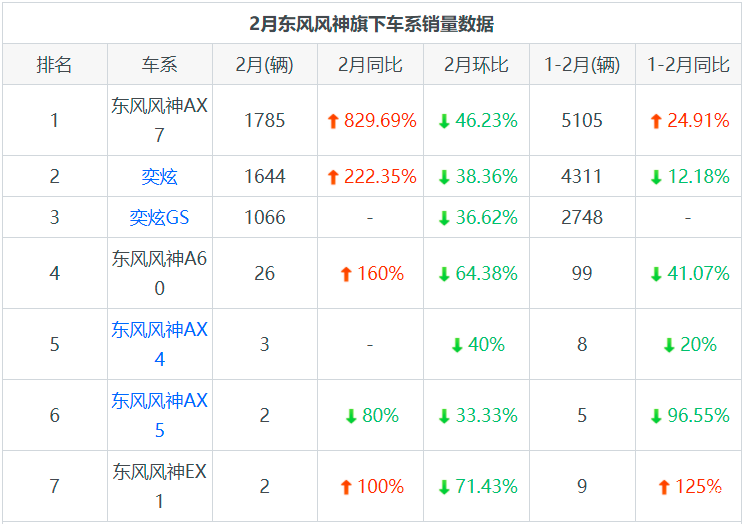Select the 排名 column header
This screenshot has width=744, height=524.
point(54,65)
